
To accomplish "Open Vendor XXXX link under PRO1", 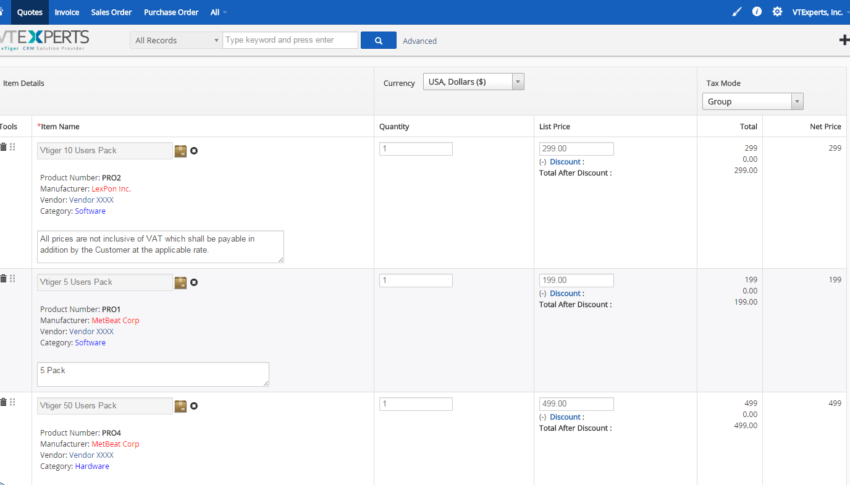I will 91,331.
